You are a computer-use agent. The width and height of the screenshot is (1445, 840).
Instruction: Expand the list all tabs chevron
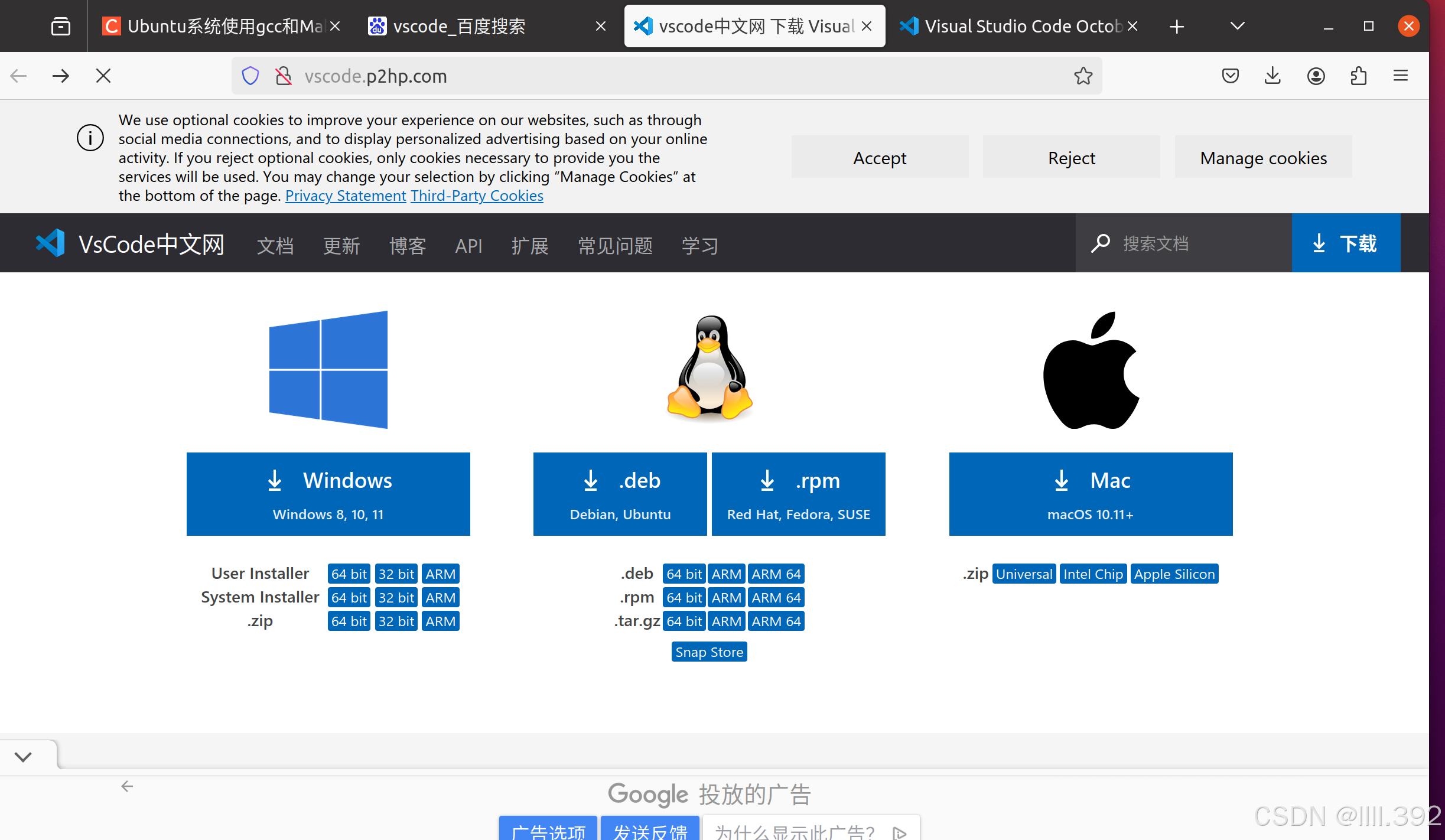click(1237, 26)
